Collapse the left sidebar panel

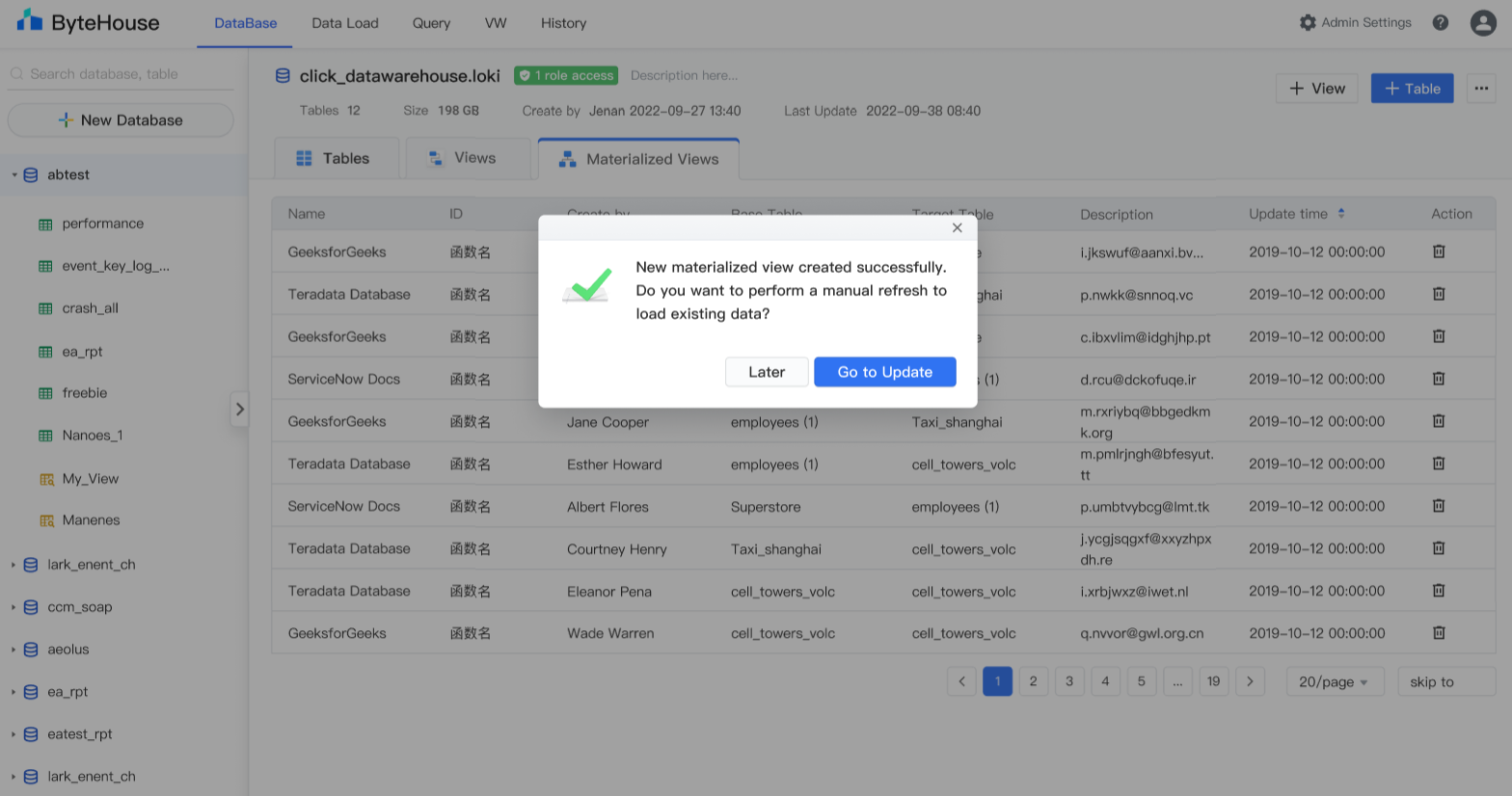(x=240, y=410)
